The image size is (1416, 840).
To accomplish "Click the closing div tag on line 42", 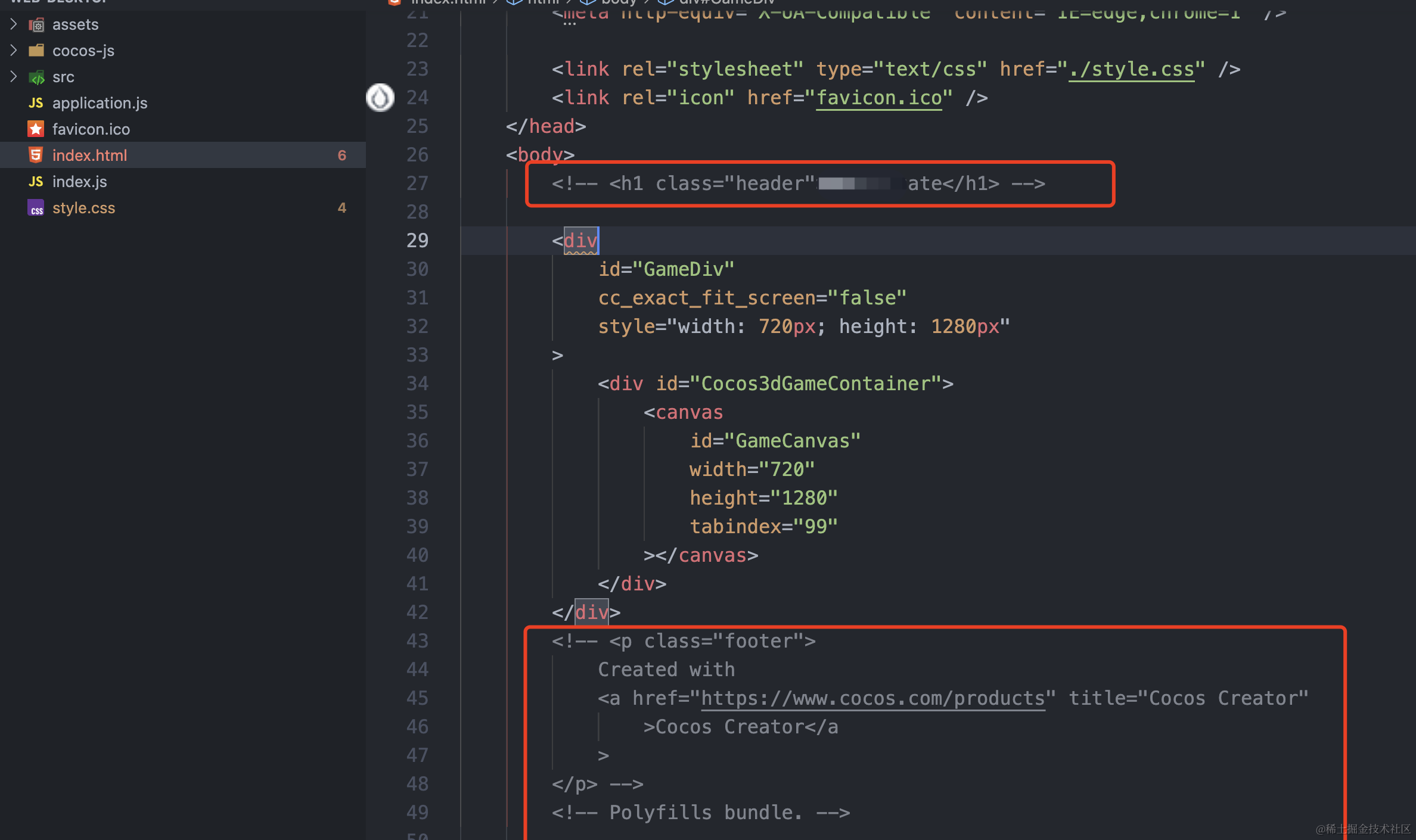I will coord(591,612).
